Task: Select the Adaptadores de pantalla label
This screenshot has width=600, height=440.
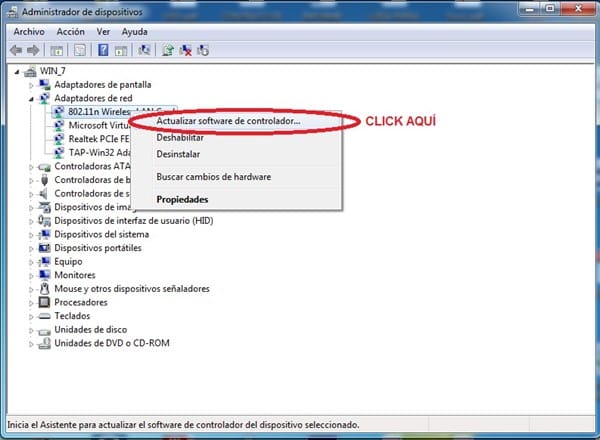Action: coord(103,85)
